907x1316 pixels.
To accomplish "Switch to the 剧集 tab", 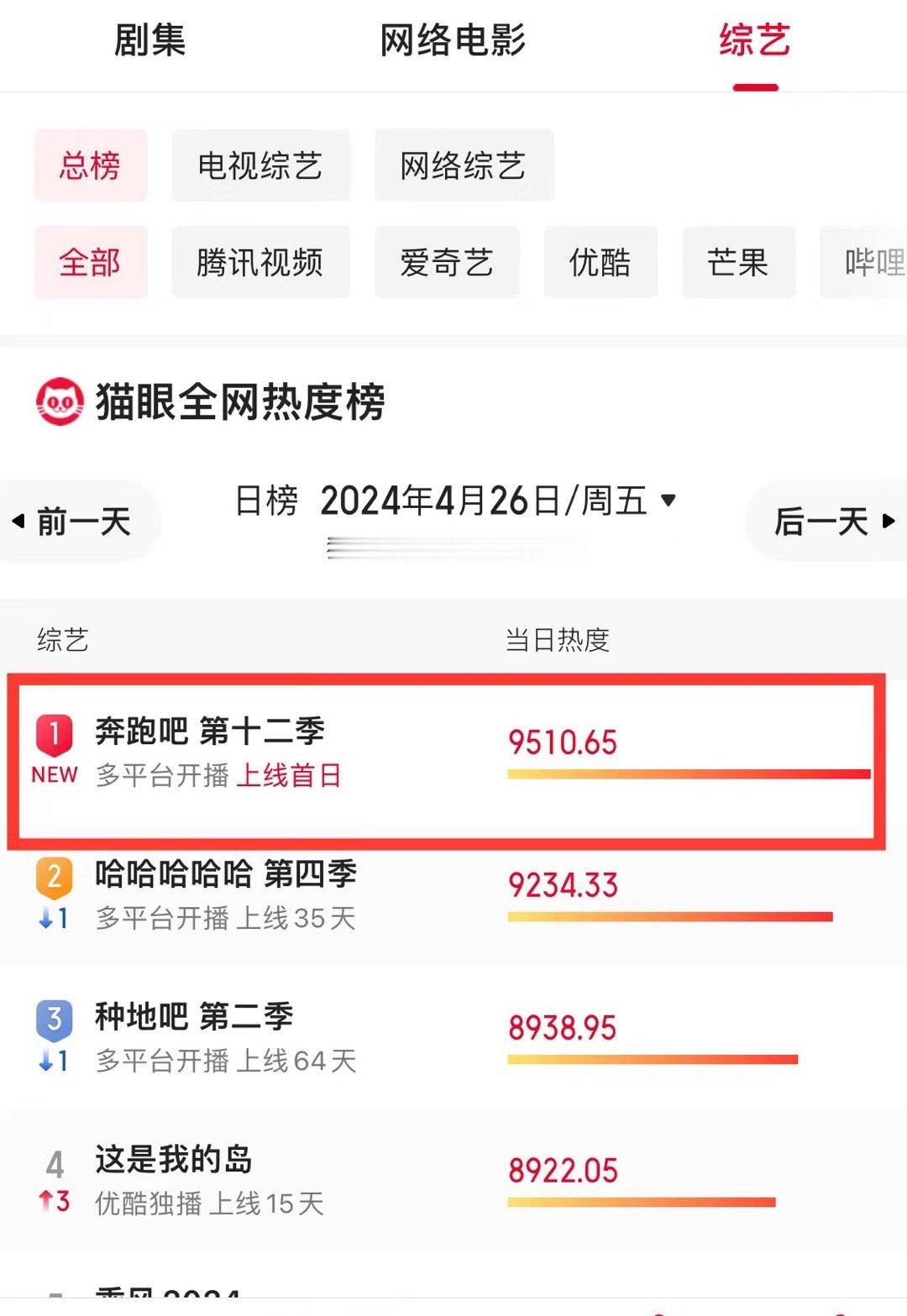I will 149,40.
